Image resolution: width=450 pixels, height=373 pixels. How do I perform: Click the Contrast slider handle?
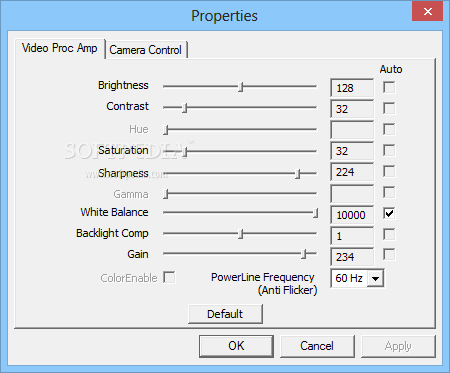(185, 108)
